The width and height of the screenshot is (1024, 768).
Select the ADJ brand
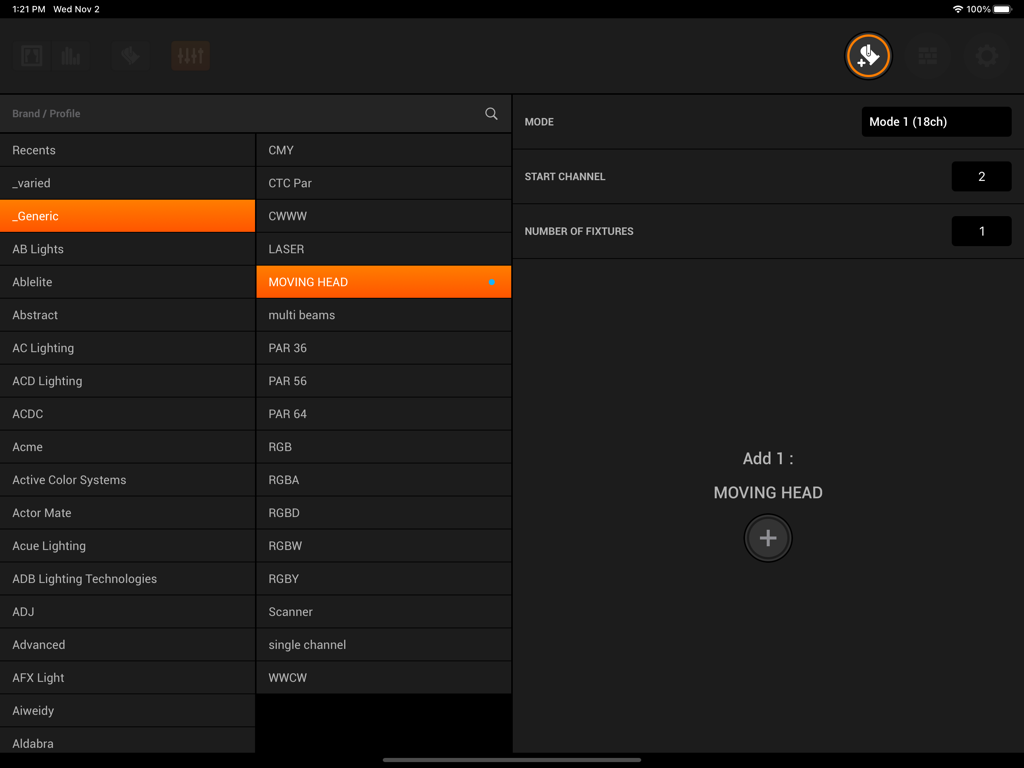[x=128, y=611]
